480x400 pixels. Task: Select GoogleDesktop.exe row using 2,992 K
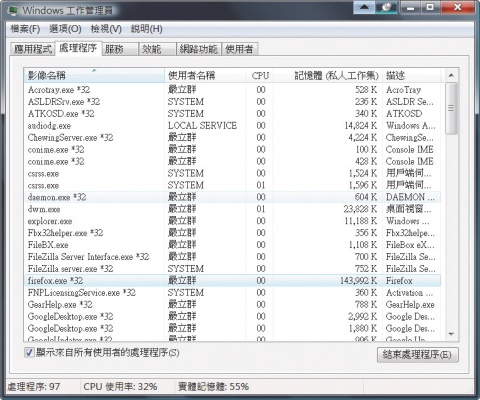[233, 316]
